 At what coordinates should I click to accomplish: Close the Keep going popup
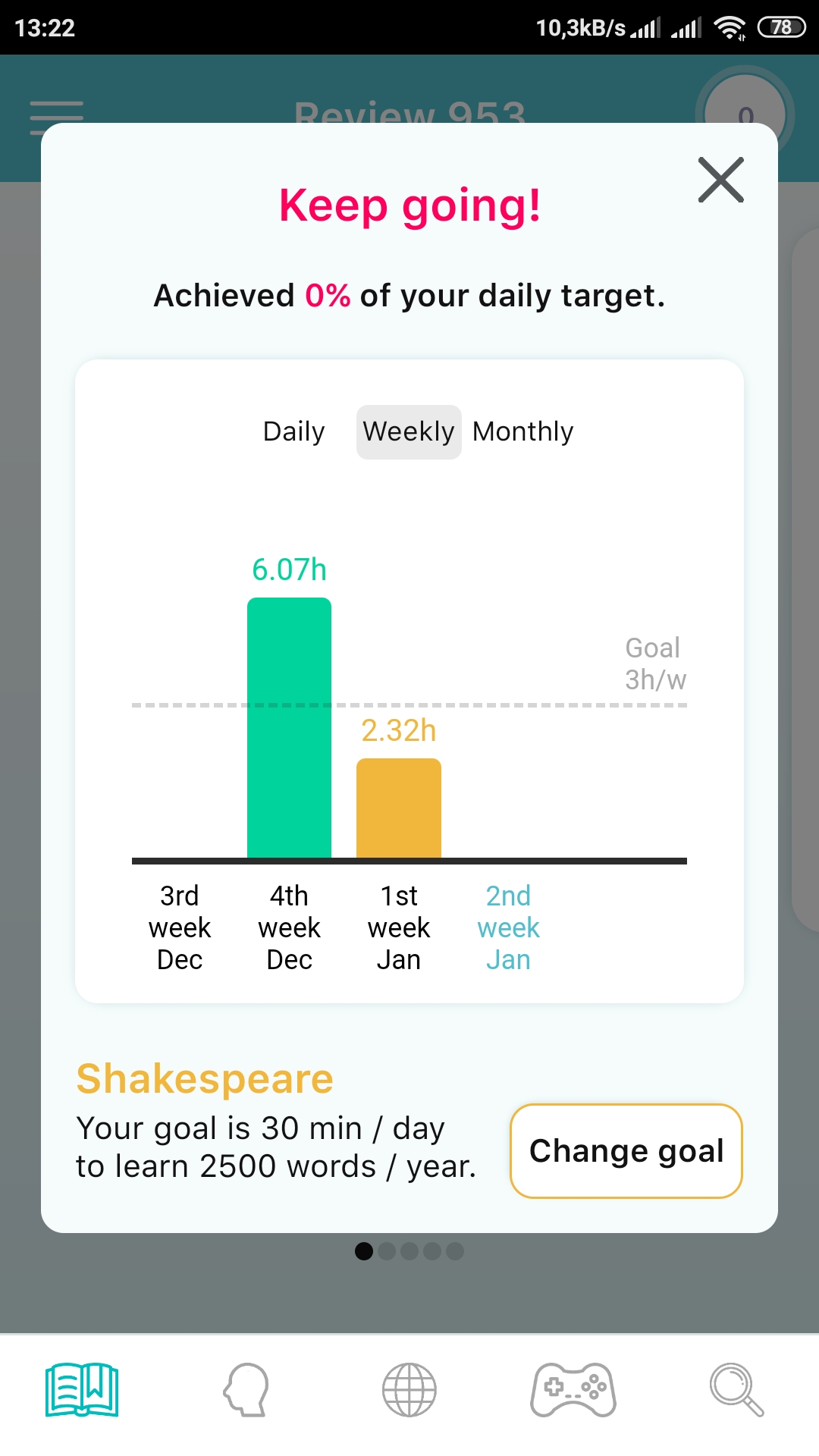pos(720,180)
